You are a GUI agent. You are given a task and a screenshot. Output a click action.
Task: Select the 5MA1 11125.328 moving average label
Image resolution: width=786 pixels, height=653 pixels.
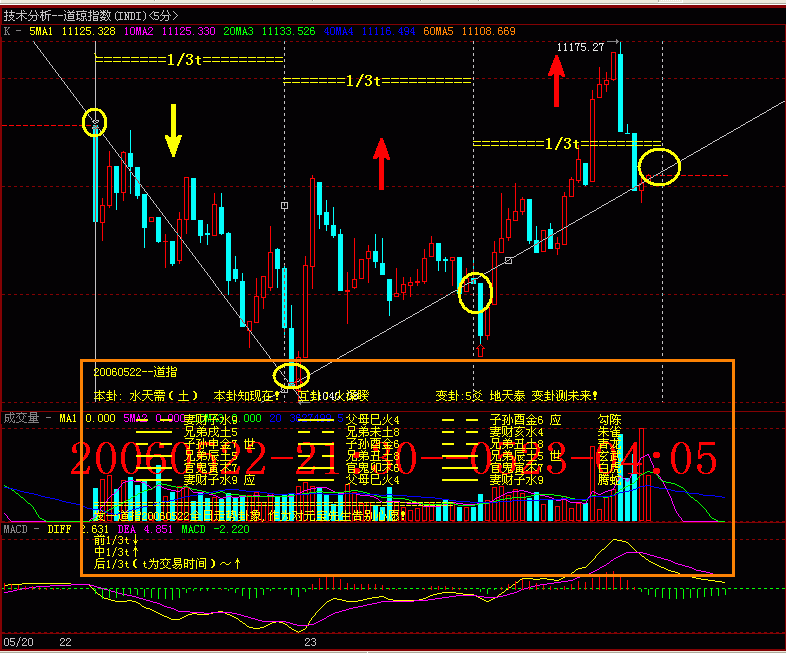coord(72,31)
